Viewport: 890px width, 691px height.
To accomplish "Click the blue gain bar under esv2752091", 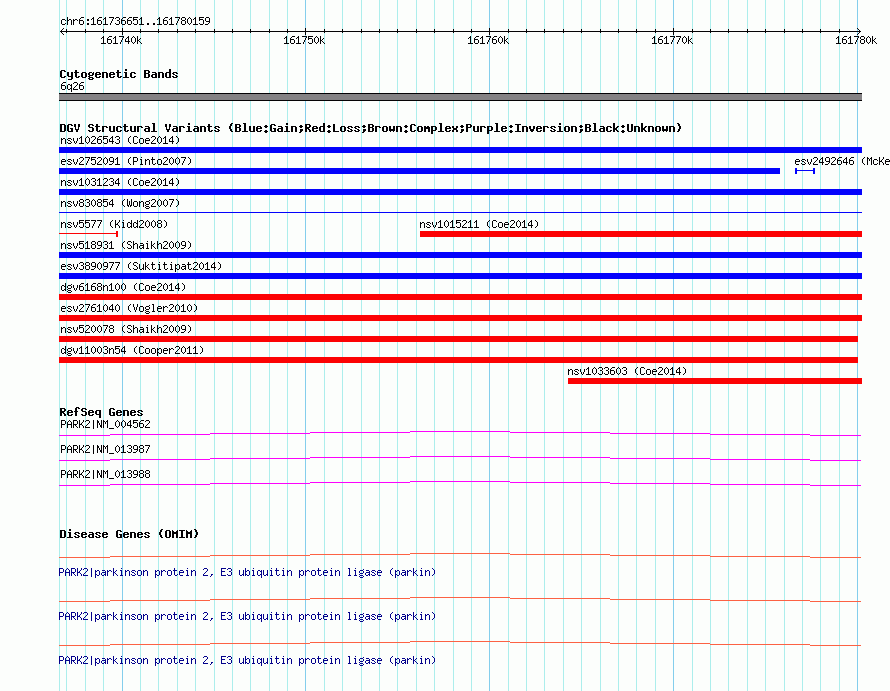I will pos(419,171).
